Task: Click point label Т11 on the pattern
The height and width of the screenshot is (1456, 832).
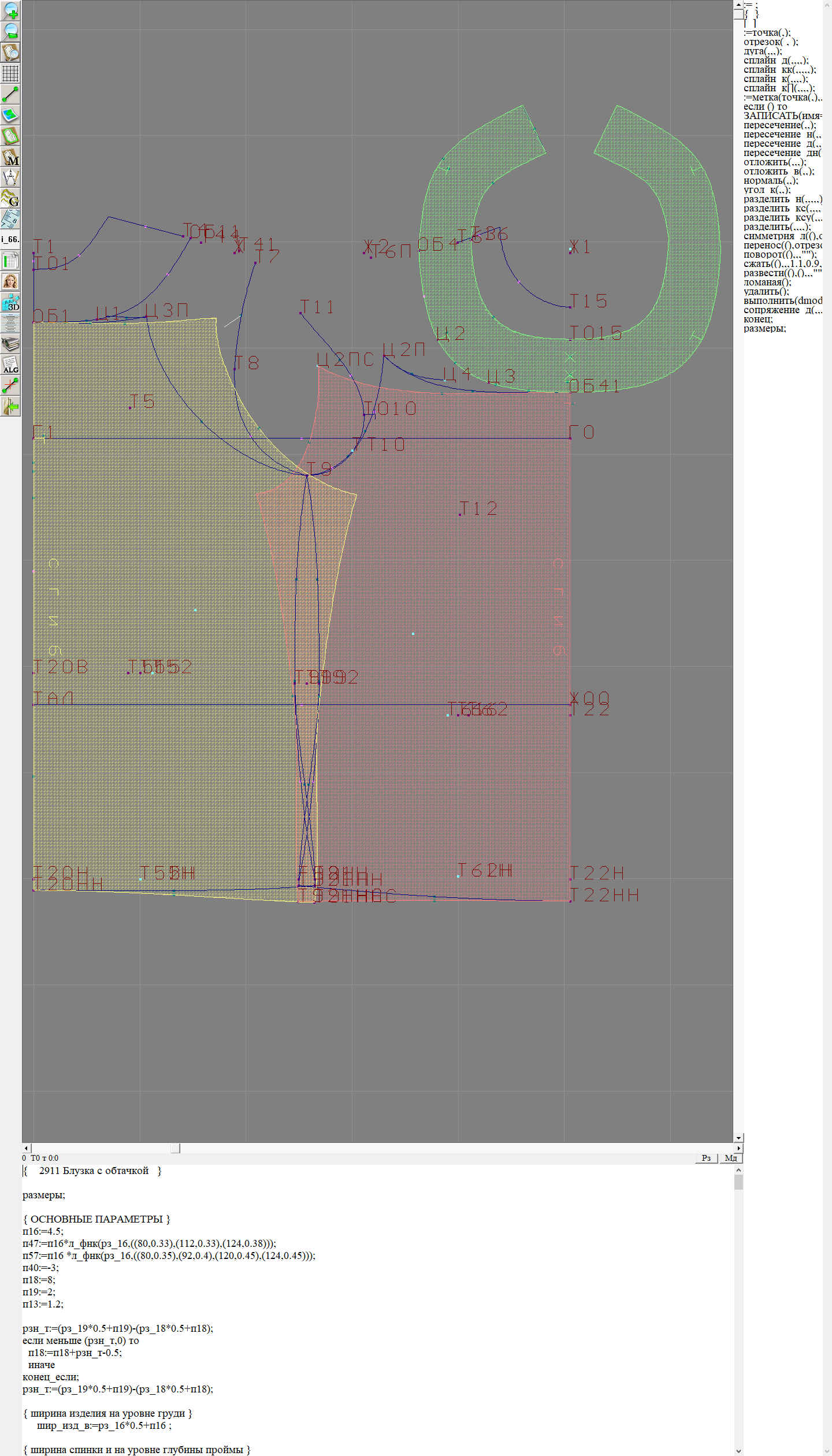Action: pyautogui.click(x=317, y=306)
